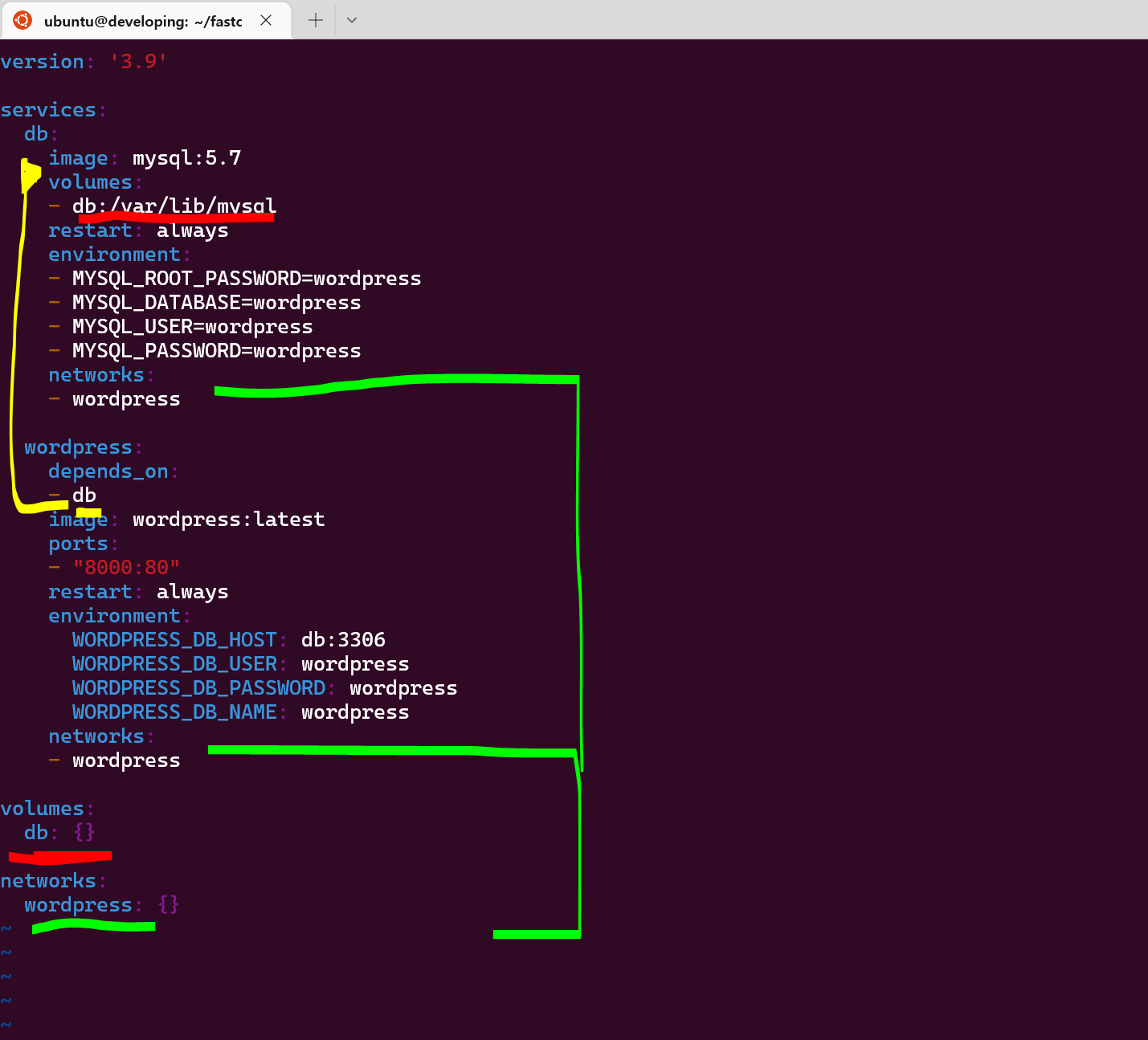Click image: wordpress:latest line
1148x1040 pixels.
pos(186,520)
